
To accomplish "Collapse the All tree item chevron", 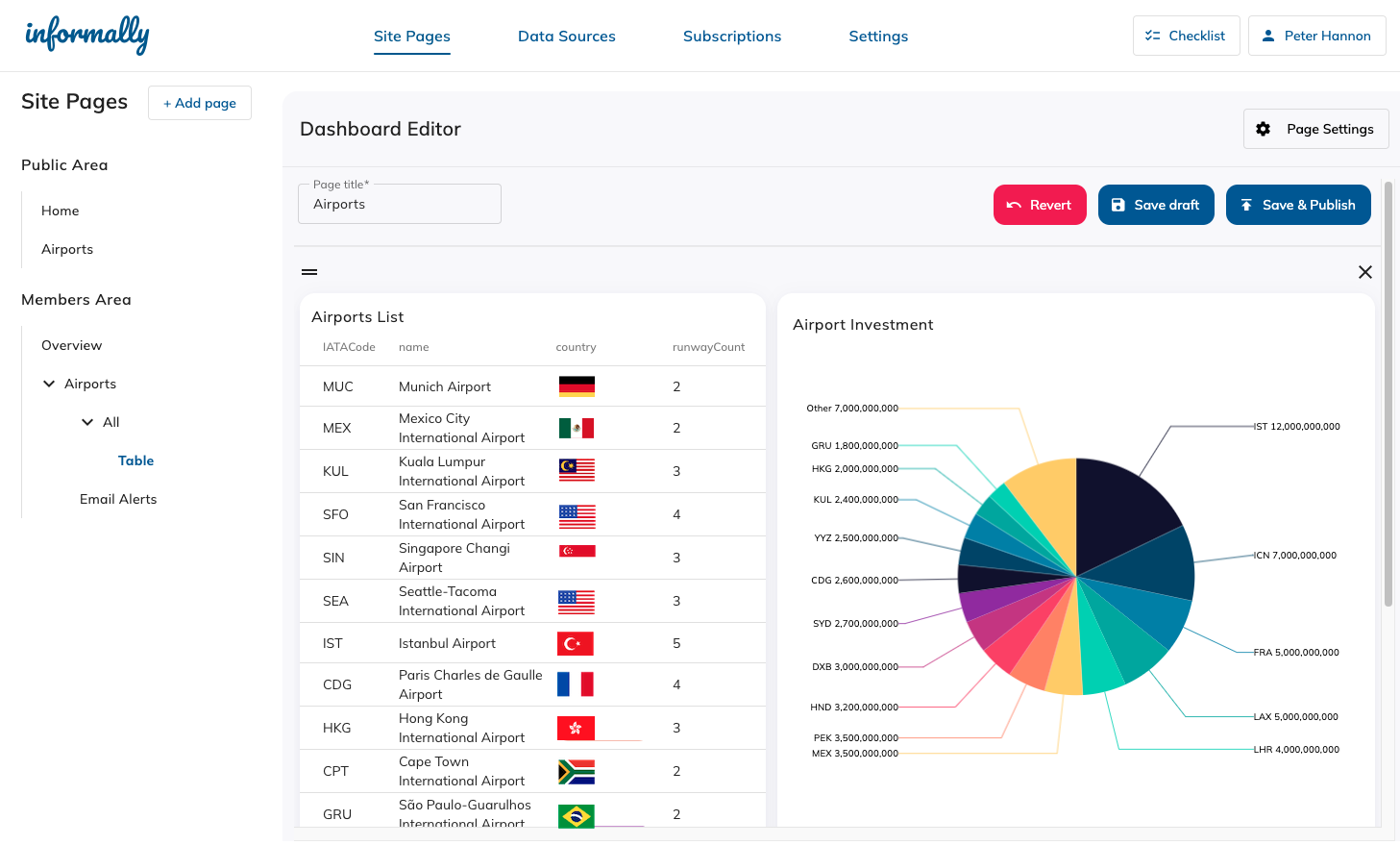I will tap(87, 422).
